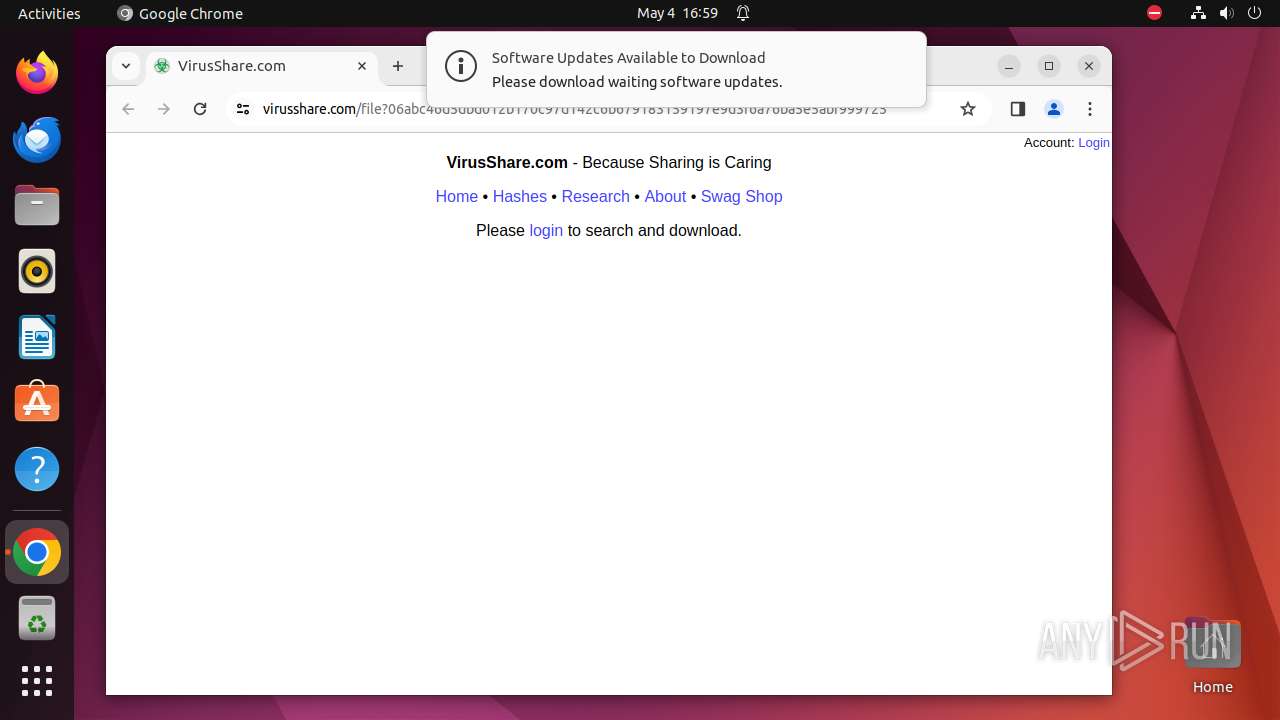
Task: Close the Chrome window
Action: point(1089,66)
